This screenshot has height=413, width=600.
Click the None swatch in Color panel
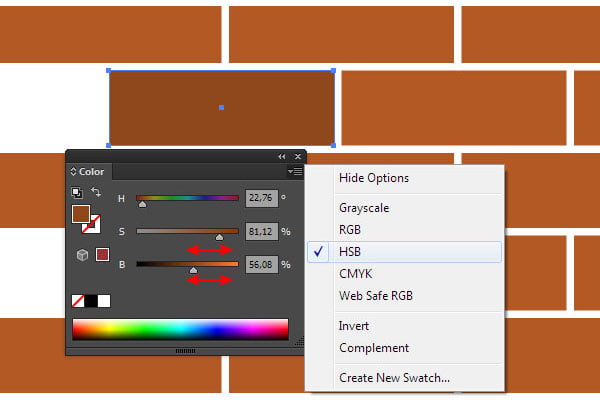78,301
